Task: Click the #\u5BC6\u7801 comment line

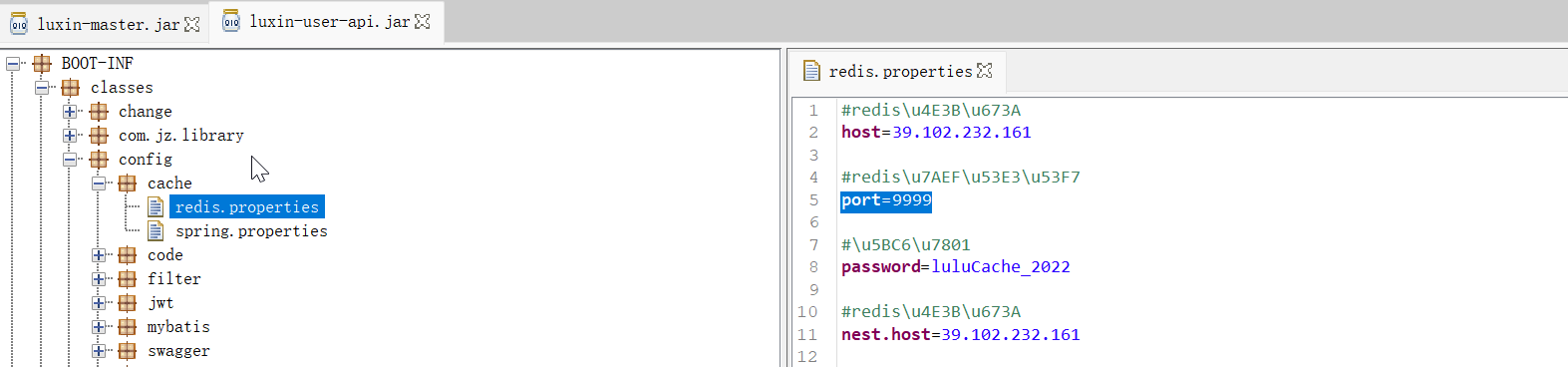Action: point(906,245)
